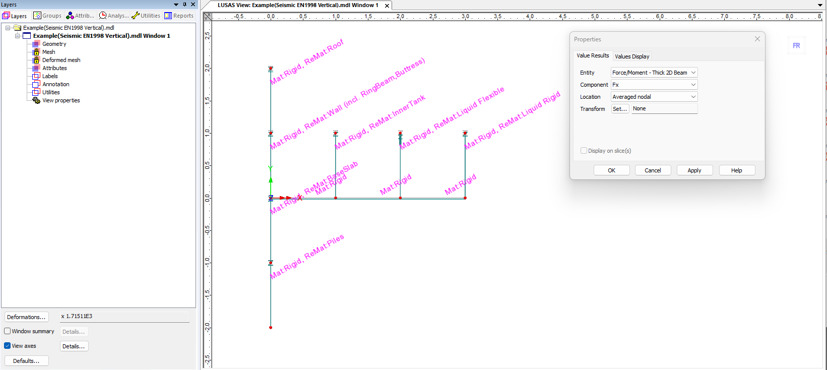Viewport: 827px width, 370px height.
Task: Click the green Y axis arrow
Action: [x=271, y=181]
